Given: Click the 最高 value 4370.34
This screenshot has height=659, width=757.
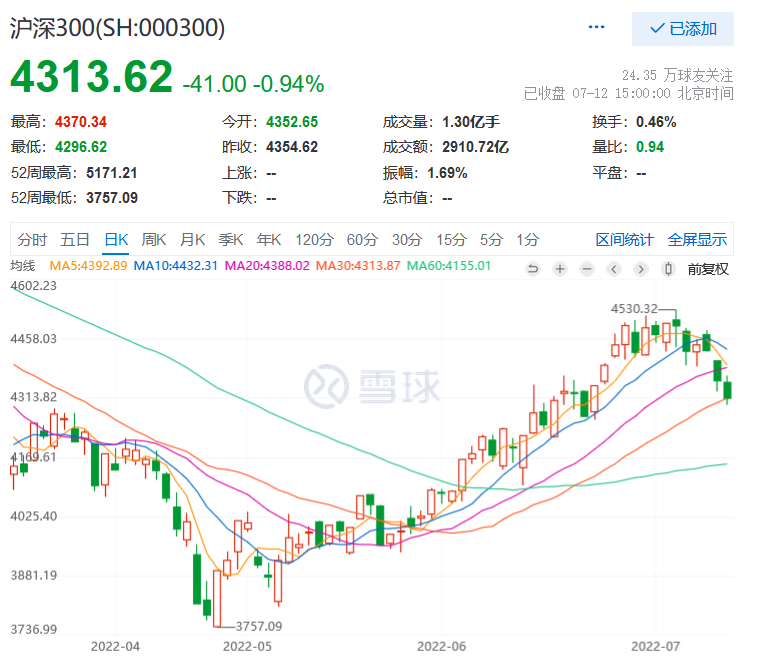Looking at the screenshot, I should tap(81, 122).
